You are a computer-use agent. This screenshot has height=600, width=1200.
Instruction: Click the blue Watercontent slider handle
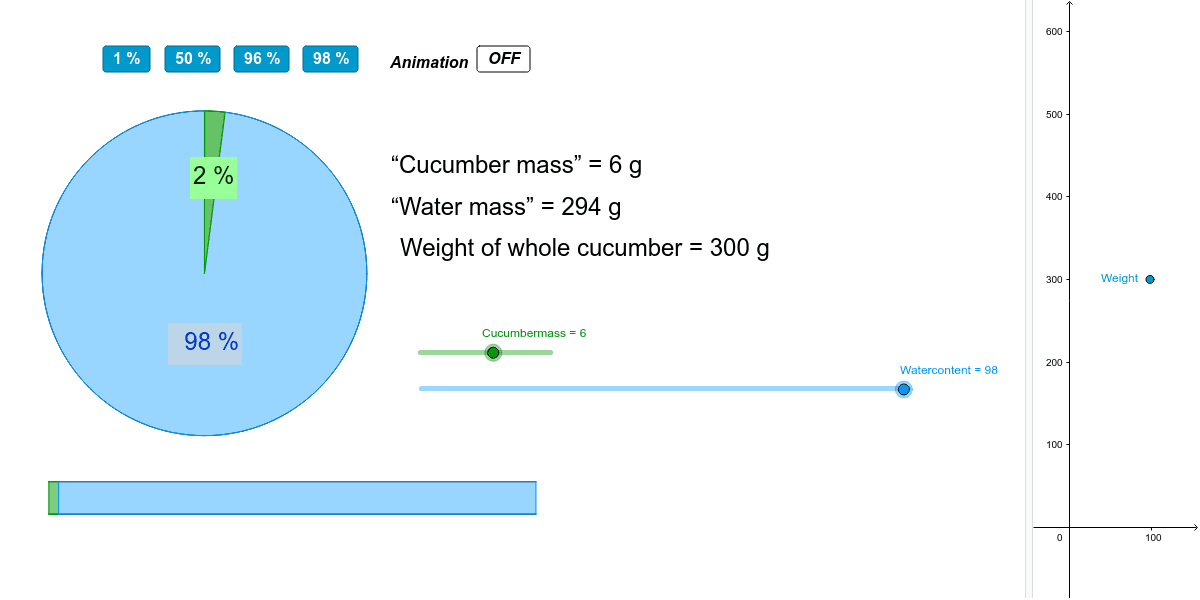tap(904, 389)
